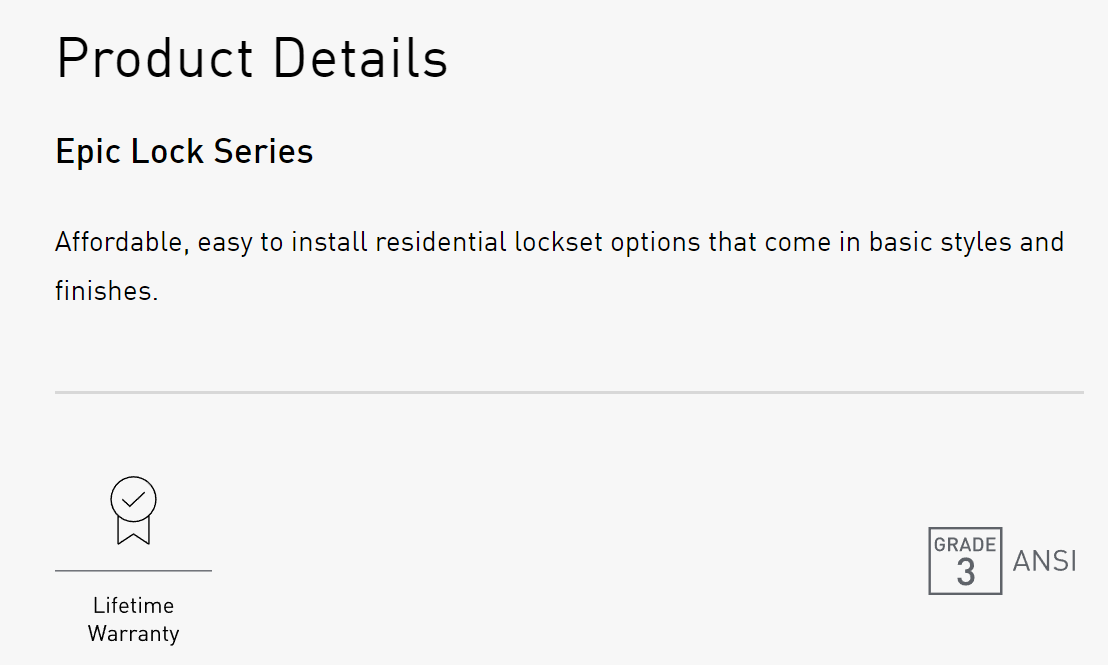Select the Epic Lock Series subheading
The image size is (1108, 665).
[x=184, y=151]
